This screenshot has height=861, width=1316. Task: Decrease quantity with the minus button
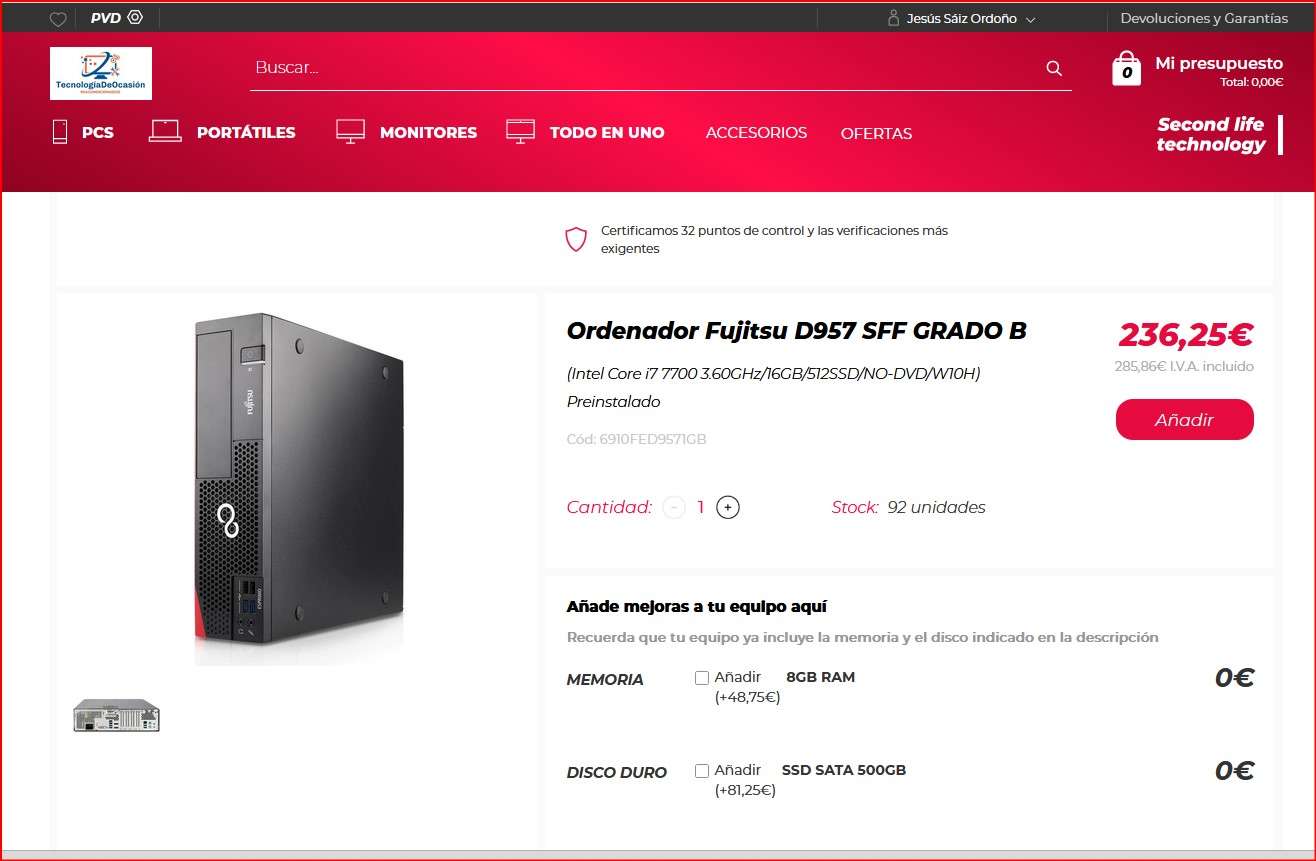click(674, 507)
